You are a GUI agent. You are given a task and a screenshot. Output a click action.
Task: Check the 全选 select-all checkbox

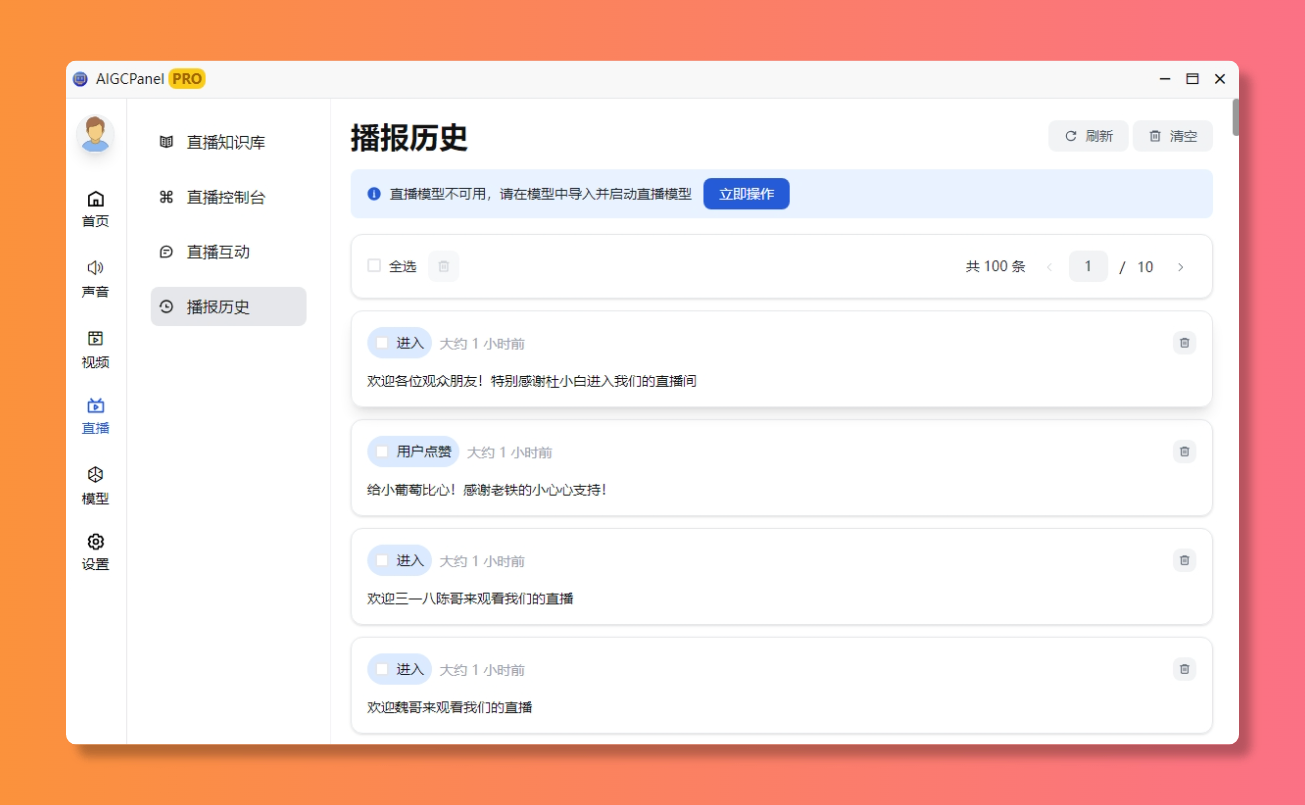[374, 266]
